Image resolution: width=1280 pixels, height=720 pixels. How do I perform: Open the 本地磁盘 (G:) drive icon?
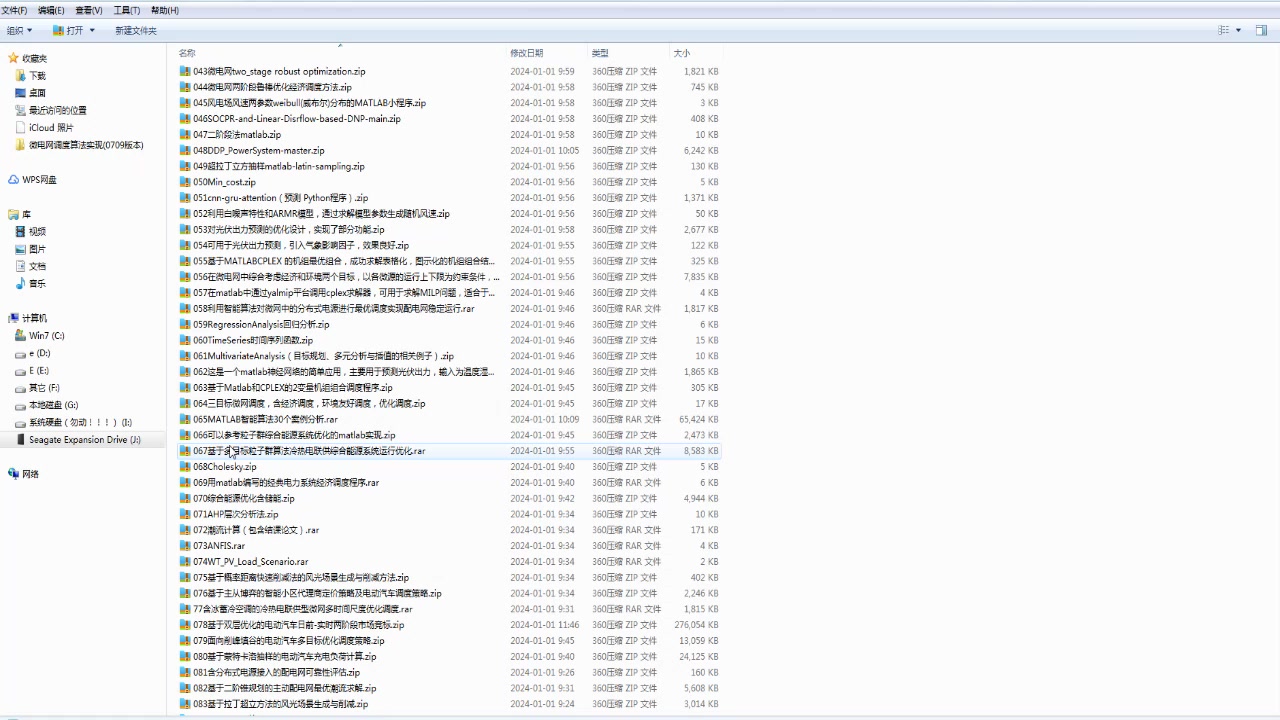click(21, 405)
